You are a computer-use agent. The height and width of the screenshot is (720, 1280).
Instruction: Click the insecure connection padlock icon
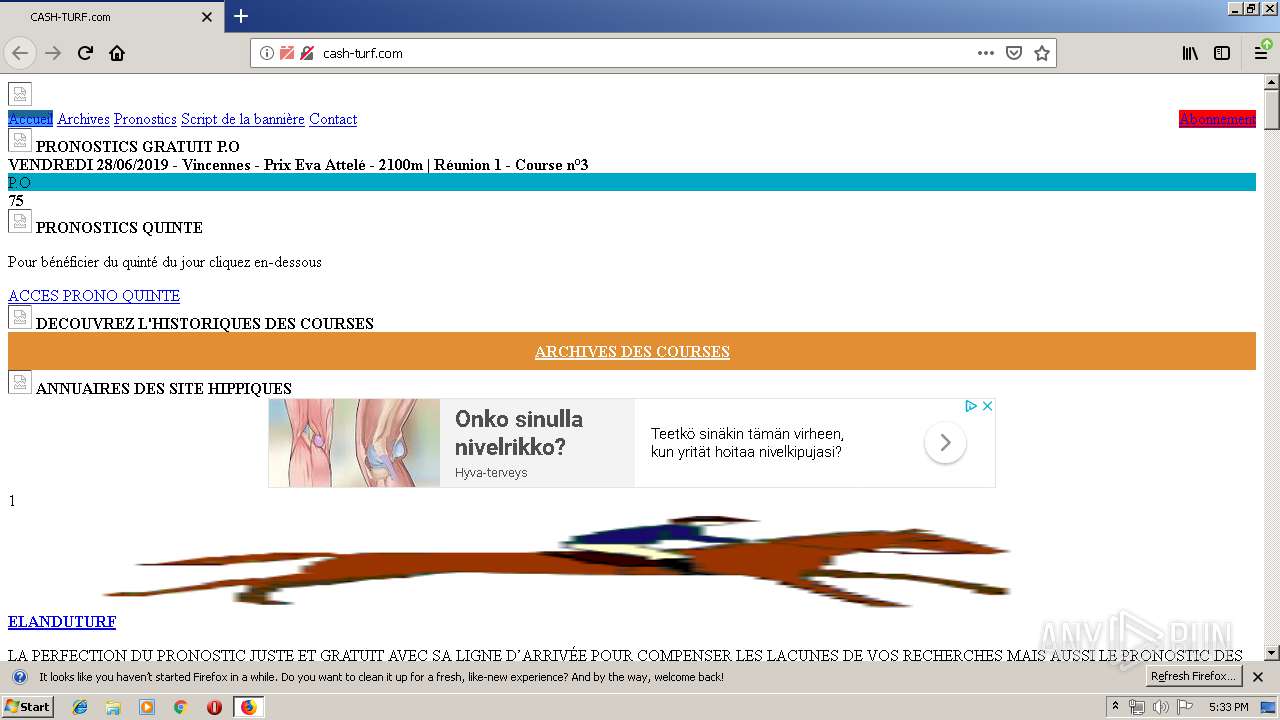click(307, 53)
